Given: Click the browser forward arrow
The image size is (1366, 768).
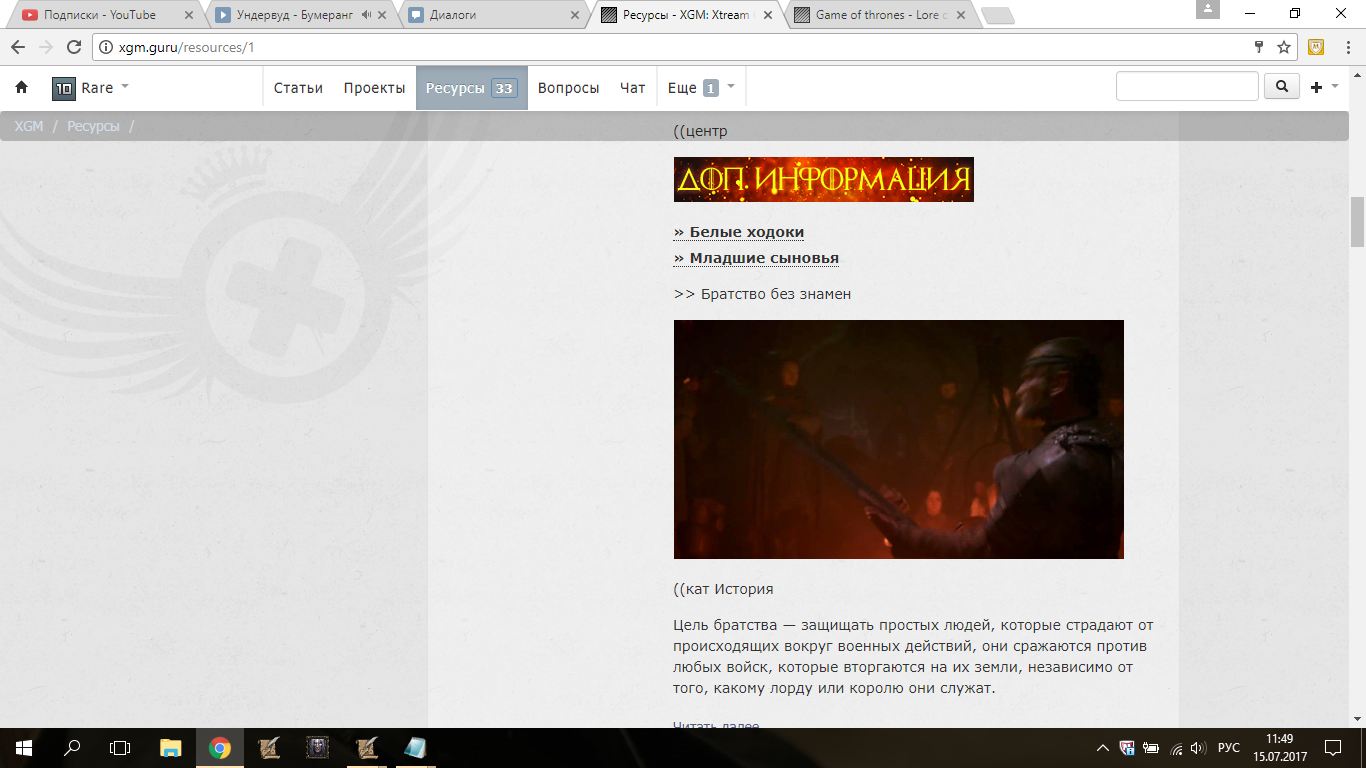Looking at the screenshot, I should click(x=46, y=47).
